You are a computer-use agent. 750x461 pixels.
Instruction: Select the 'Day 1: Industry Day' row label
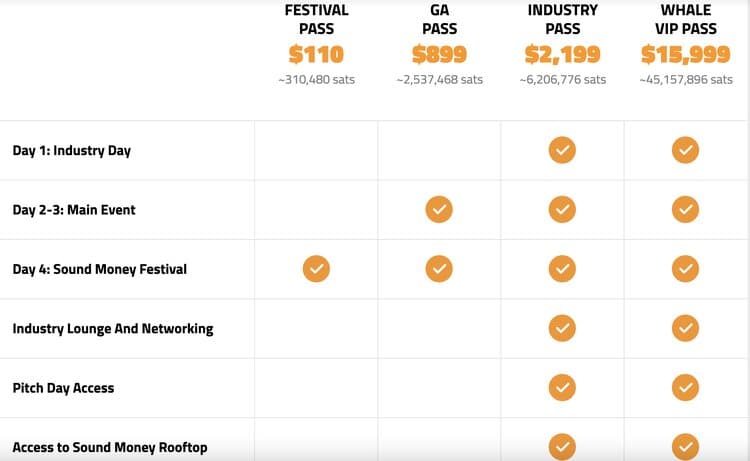click(x=72, y=151)
